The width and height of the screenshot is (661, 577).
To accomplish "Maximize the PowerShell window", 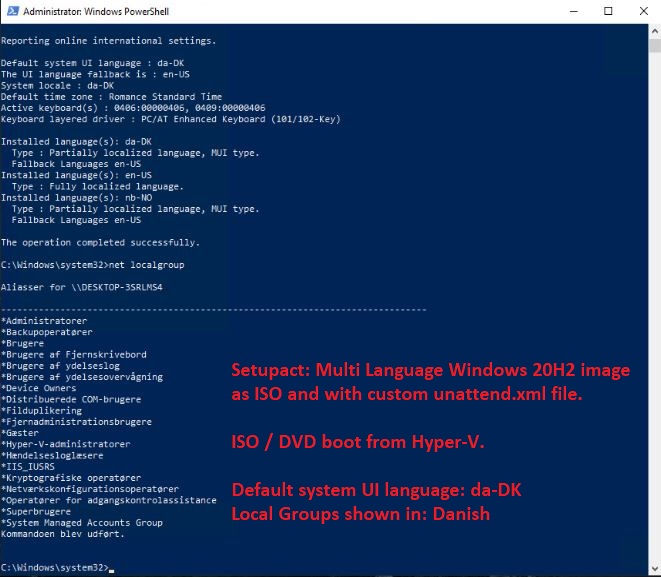I will [608, 11].
